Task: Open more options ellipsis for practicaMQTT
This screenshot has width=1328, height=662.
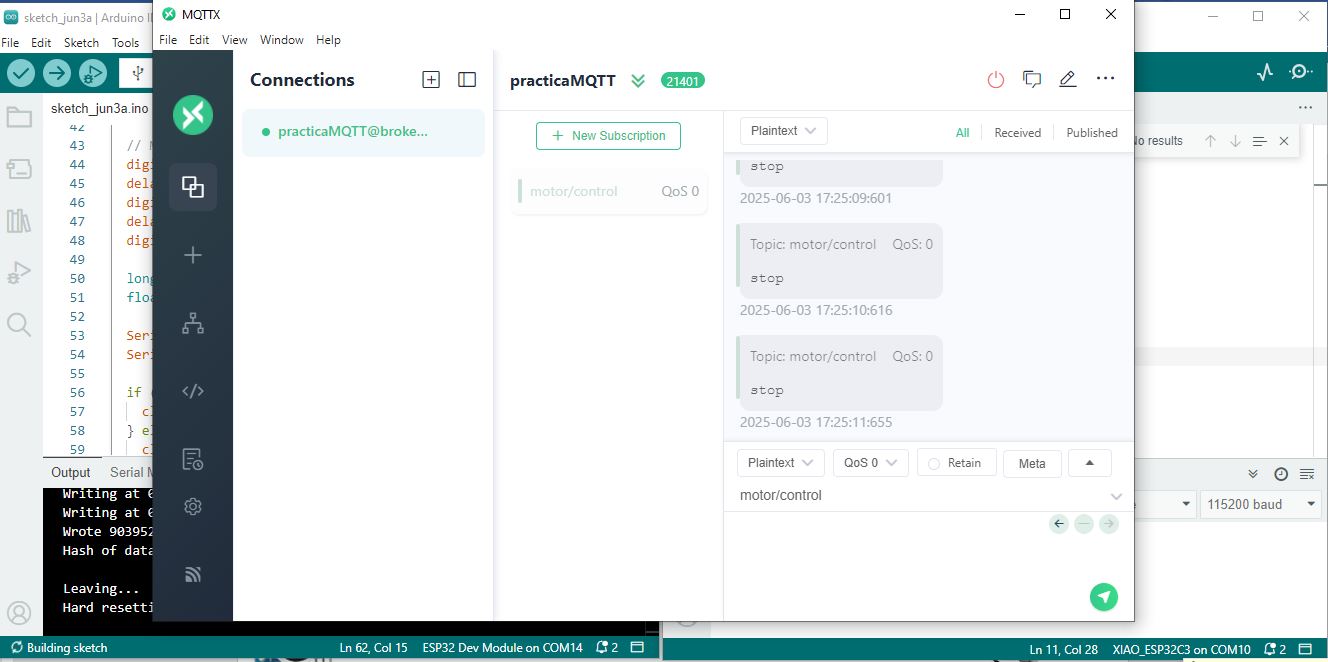Action: (x=1105, y=79)
